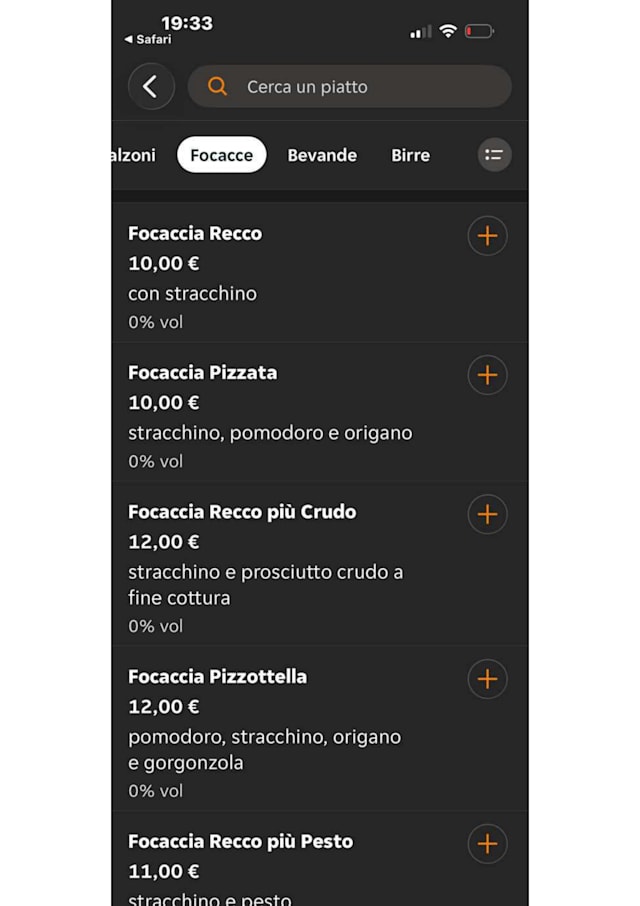Tap the back arrow button
Image resolution: width=640 pixels, height=906 pixels.
pos(151,87)
